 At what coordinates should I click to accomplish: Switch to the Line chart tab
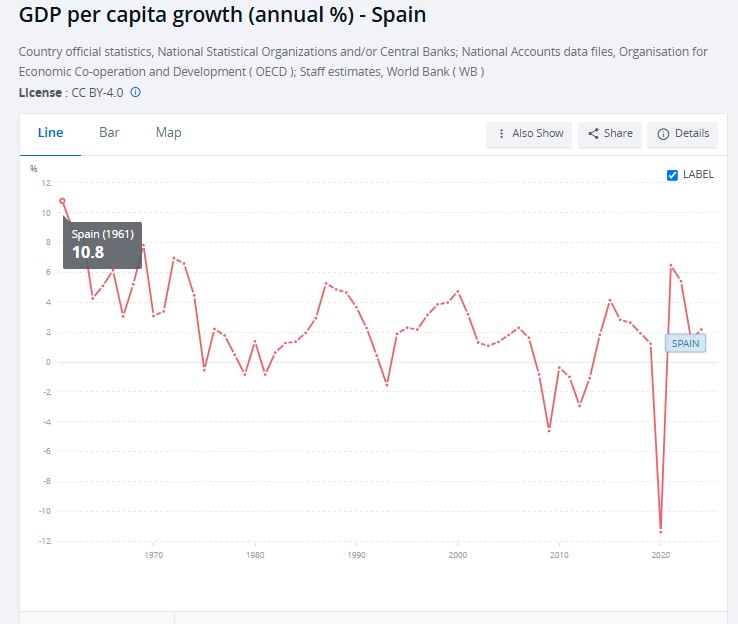coord(50,133)
